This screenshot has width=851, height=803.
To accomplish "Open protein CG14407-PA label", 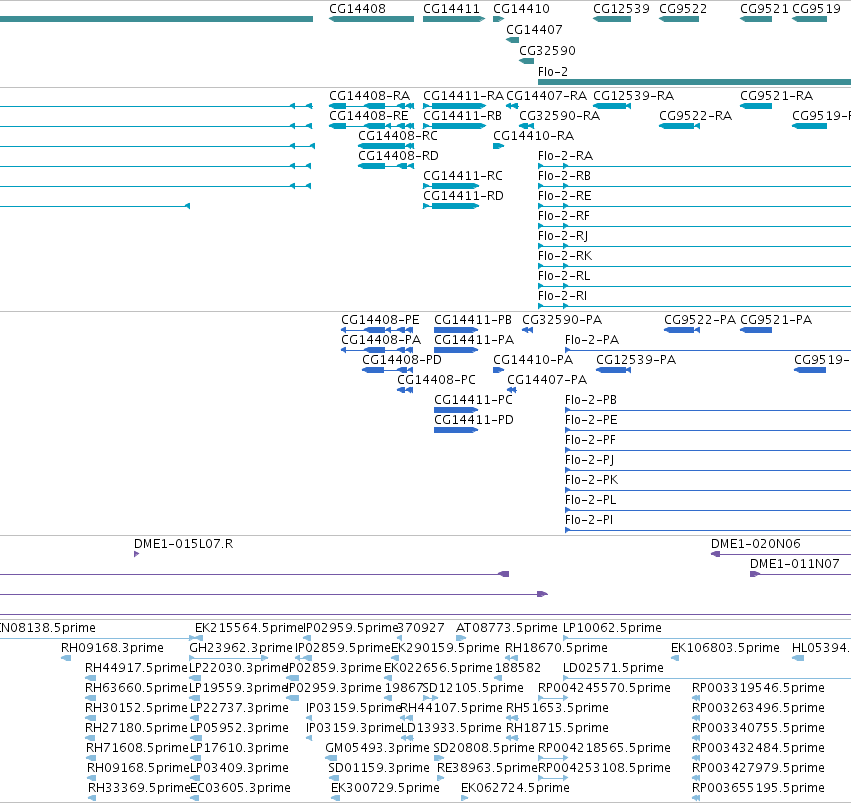I will 547,380.
